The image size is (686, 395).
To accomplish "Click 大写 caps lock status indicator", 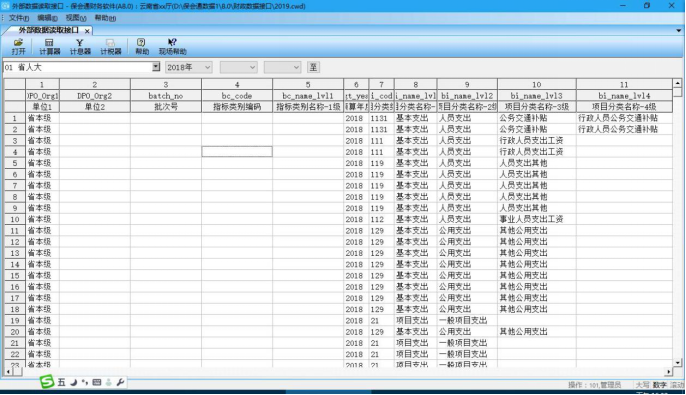I will 642,385.
